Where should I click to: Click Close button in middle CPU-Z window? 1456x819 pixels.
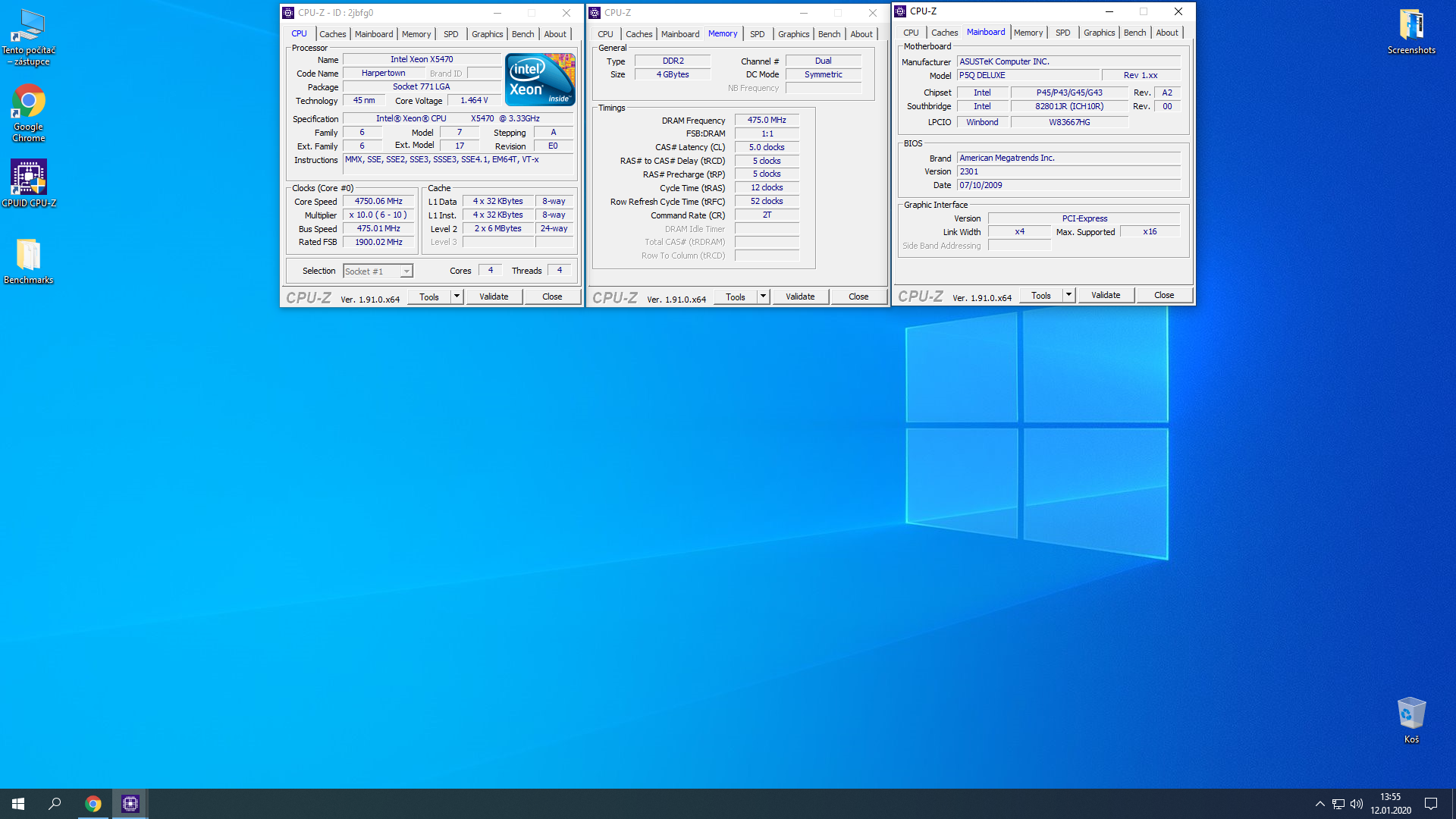click(x=858, y=297)
